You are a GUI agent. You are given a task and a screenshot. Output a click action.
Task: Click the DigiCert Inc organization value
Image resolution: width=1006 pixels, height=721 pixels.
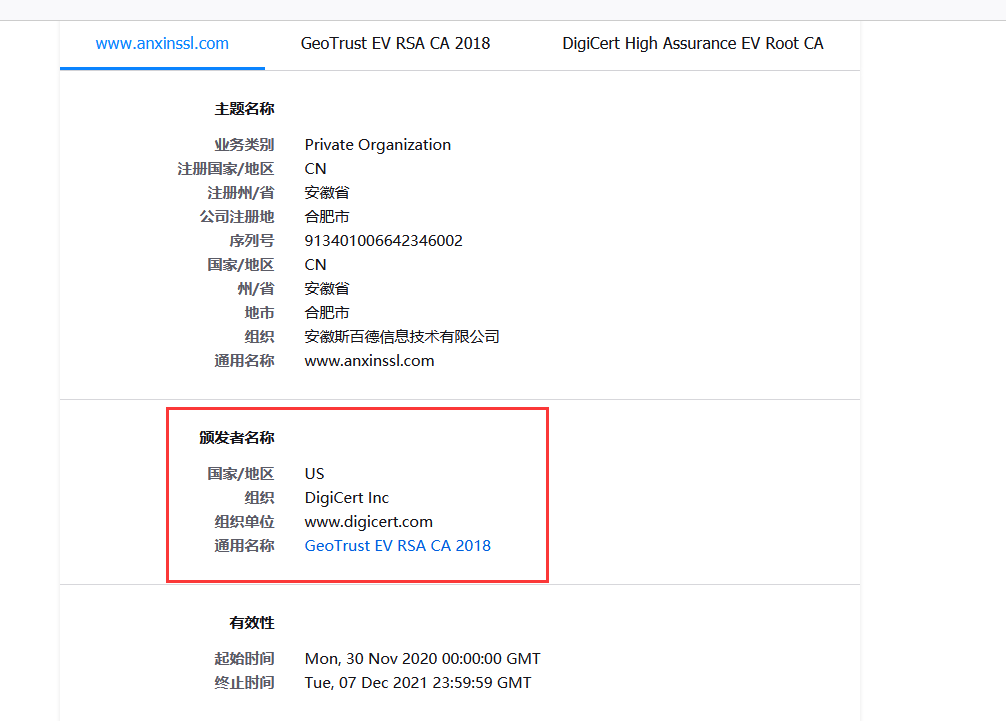[x=346, y=498]
